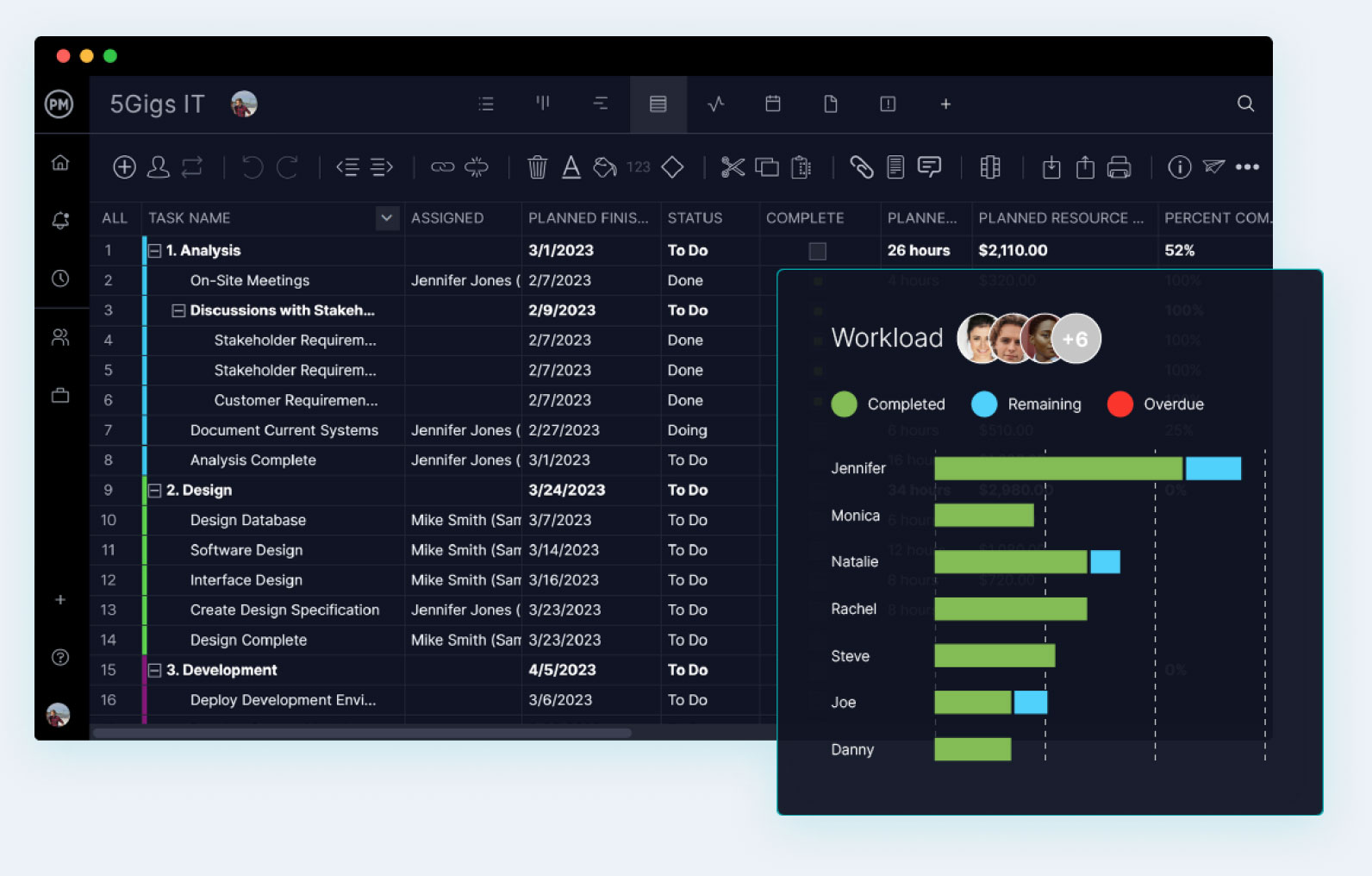Select the Document Current Systems task
Viewport: 1372px width, 876px height.
click(x=284, y=430)
